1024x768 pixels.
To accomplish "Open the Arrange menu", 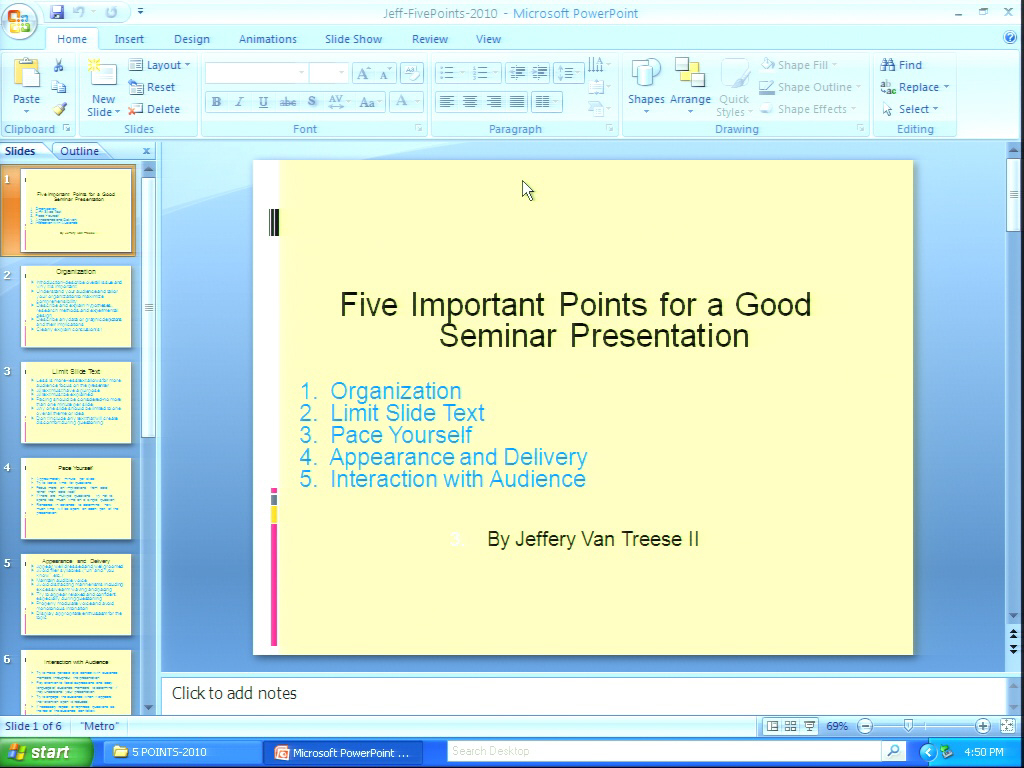I will coord(690,86).
